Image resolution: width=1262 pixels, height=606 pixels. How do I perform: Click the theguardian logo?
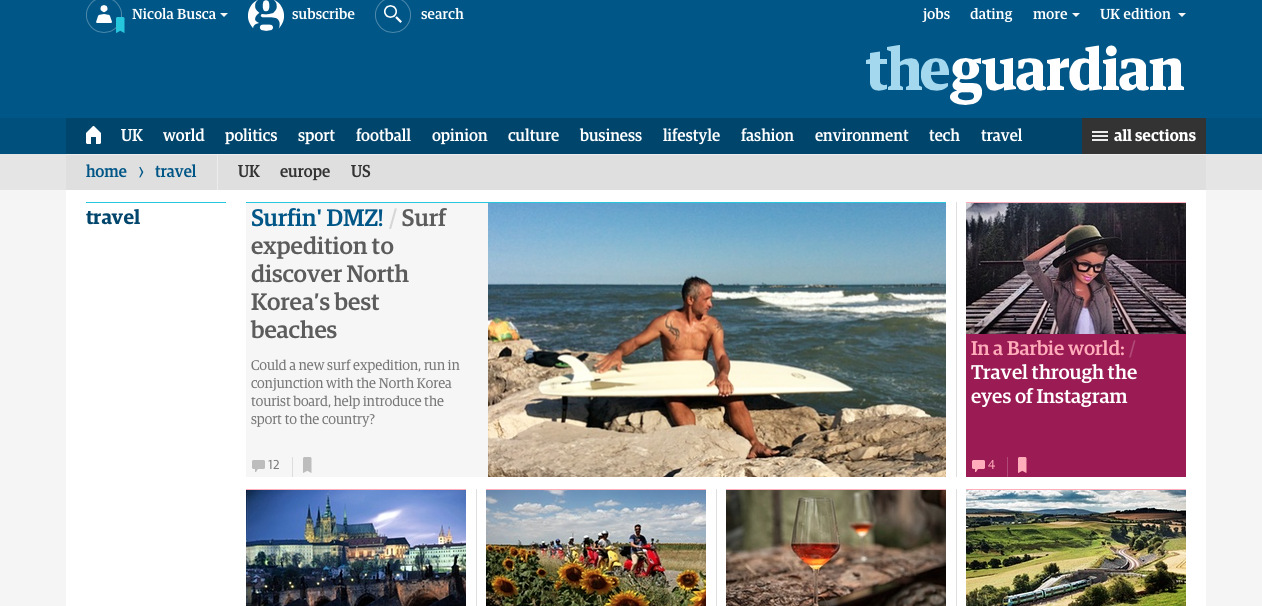pos(1025,73)
